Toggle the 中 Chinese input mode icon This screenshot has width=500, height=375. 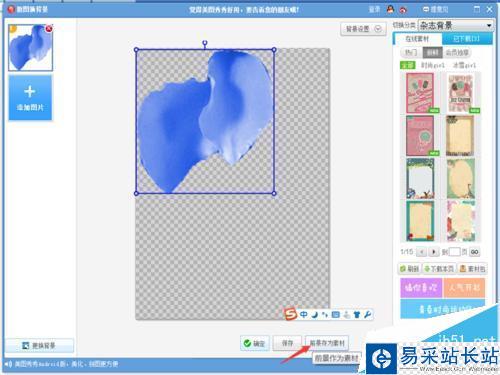(304, 314)
